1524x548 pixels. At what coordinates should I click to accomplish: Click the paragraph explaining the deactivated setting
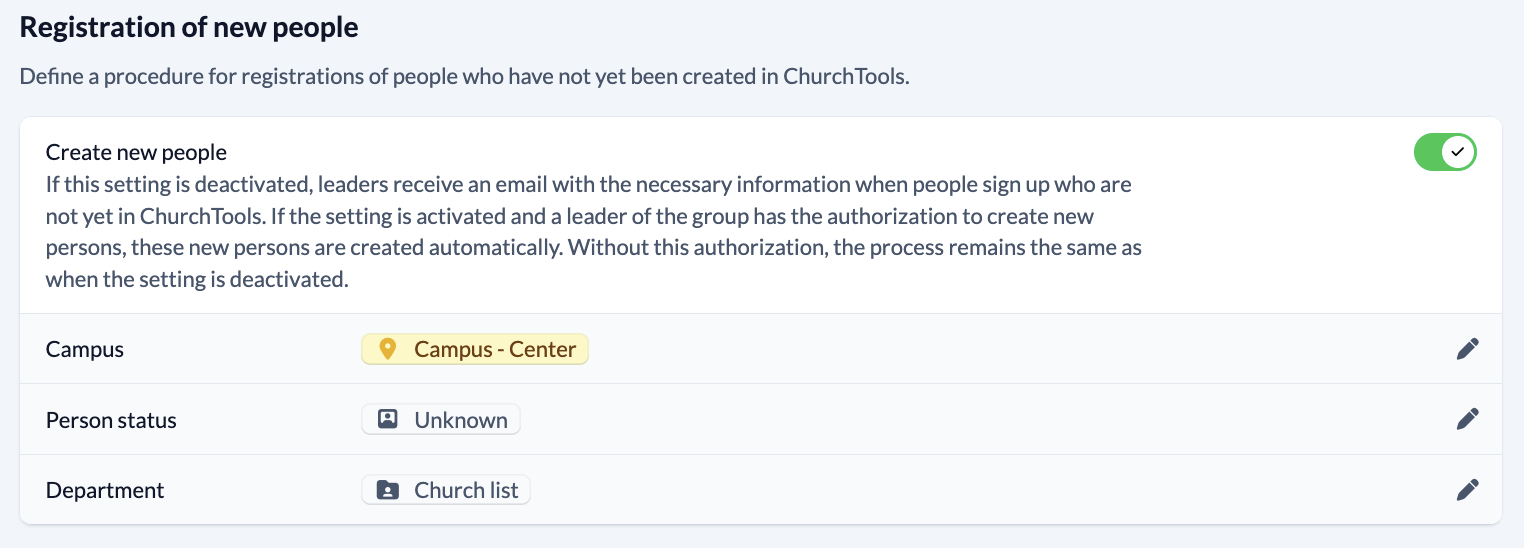594,232
